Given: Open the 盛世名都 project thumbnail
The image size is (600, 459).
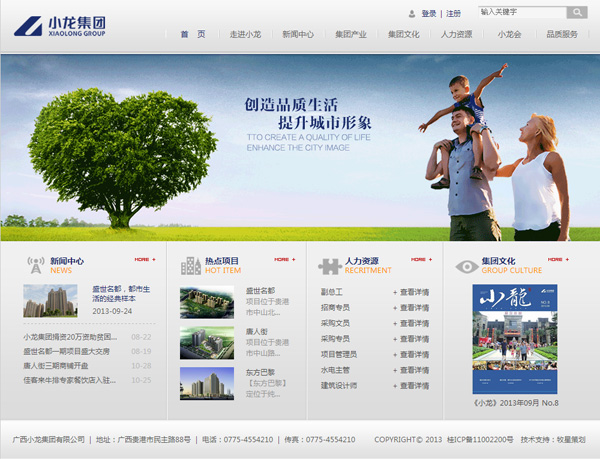Looking at the screenshot, I should click(x=207, y=302).
